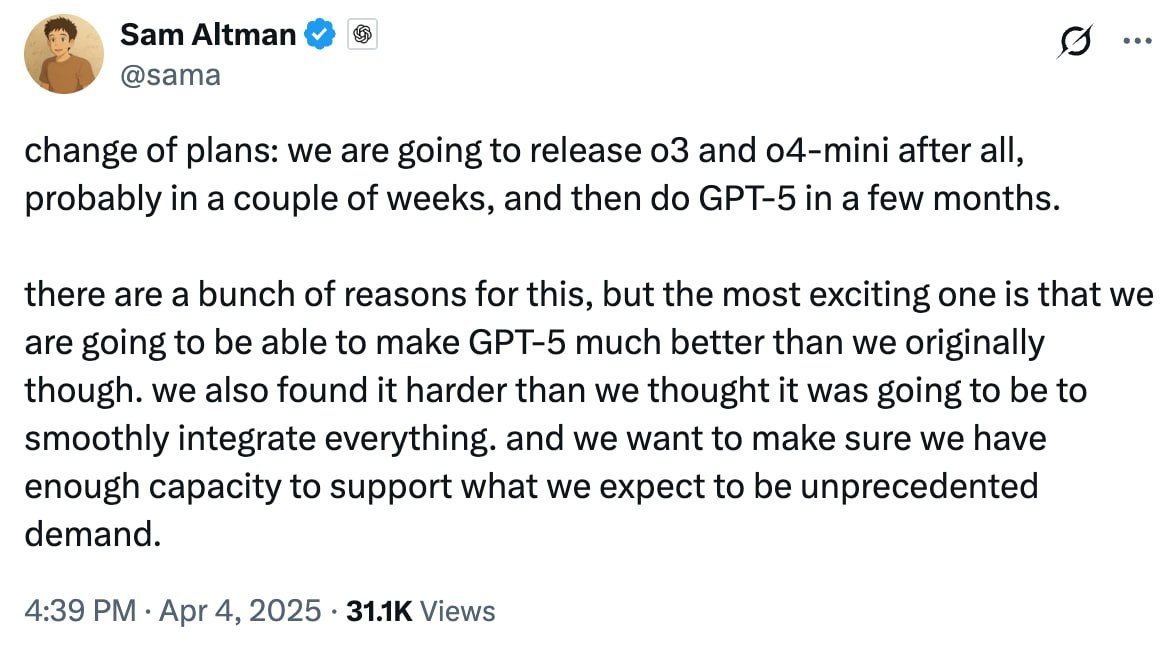Click the phrase "change of plans"
This screenshot has width=1174, height=650.
pos(150,151)
